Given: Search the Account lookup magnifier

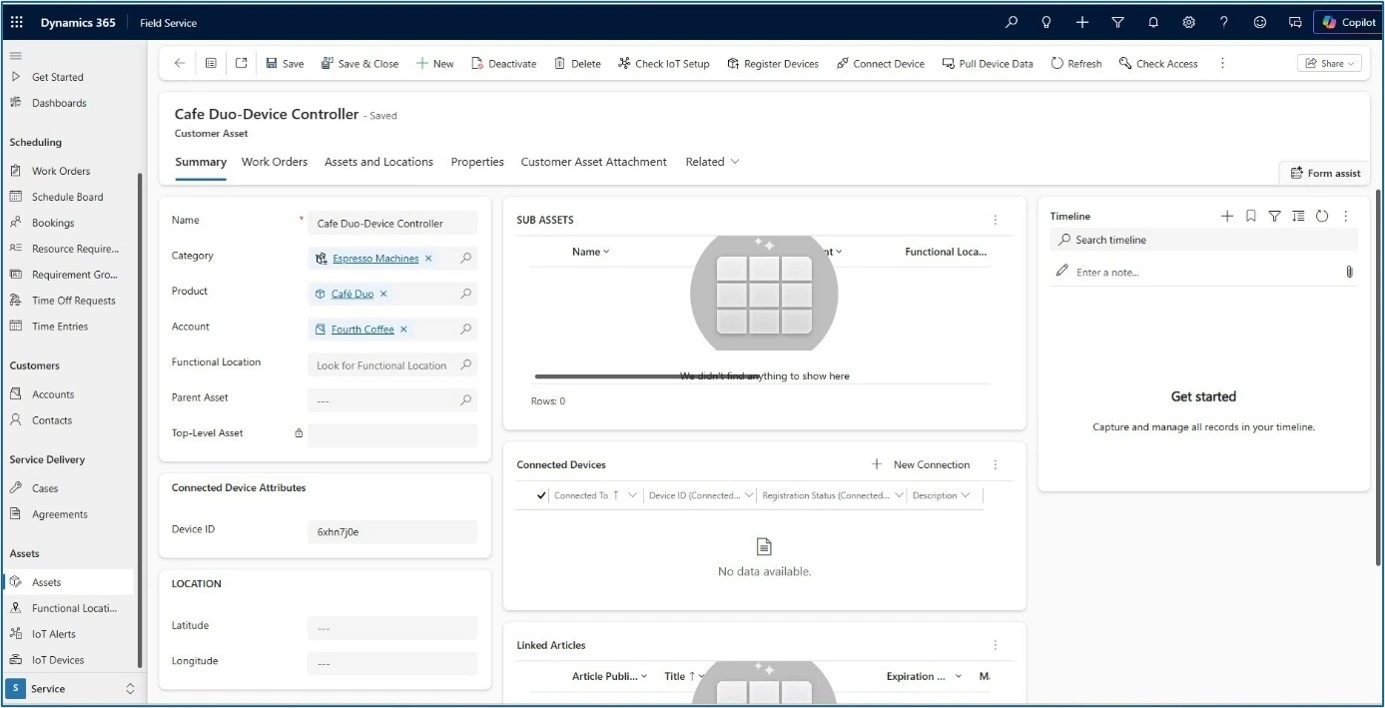Looking at the screenshot, I should pyautogui.click(x=466, y=329).
